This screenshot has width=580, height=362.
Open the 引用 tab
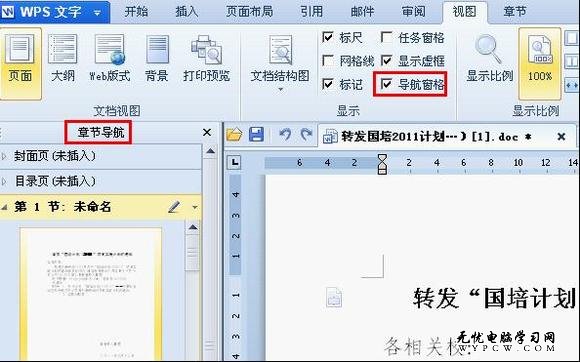tap(311, 12)
